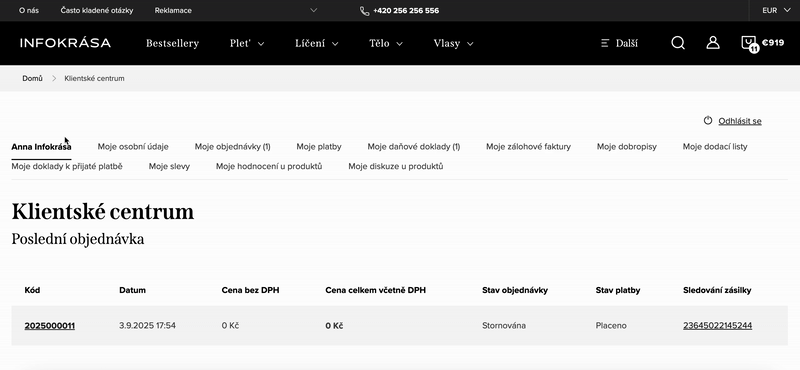Screen dimensions: 800x370
Task: Switch to Moje objednávky tab
Action: click(232, 146)
